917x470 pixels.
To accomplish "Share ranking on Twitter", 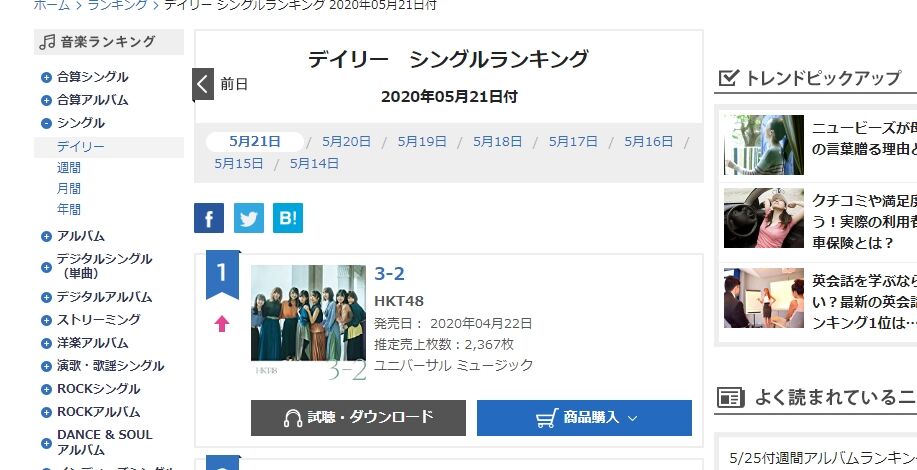I will 249,219.
